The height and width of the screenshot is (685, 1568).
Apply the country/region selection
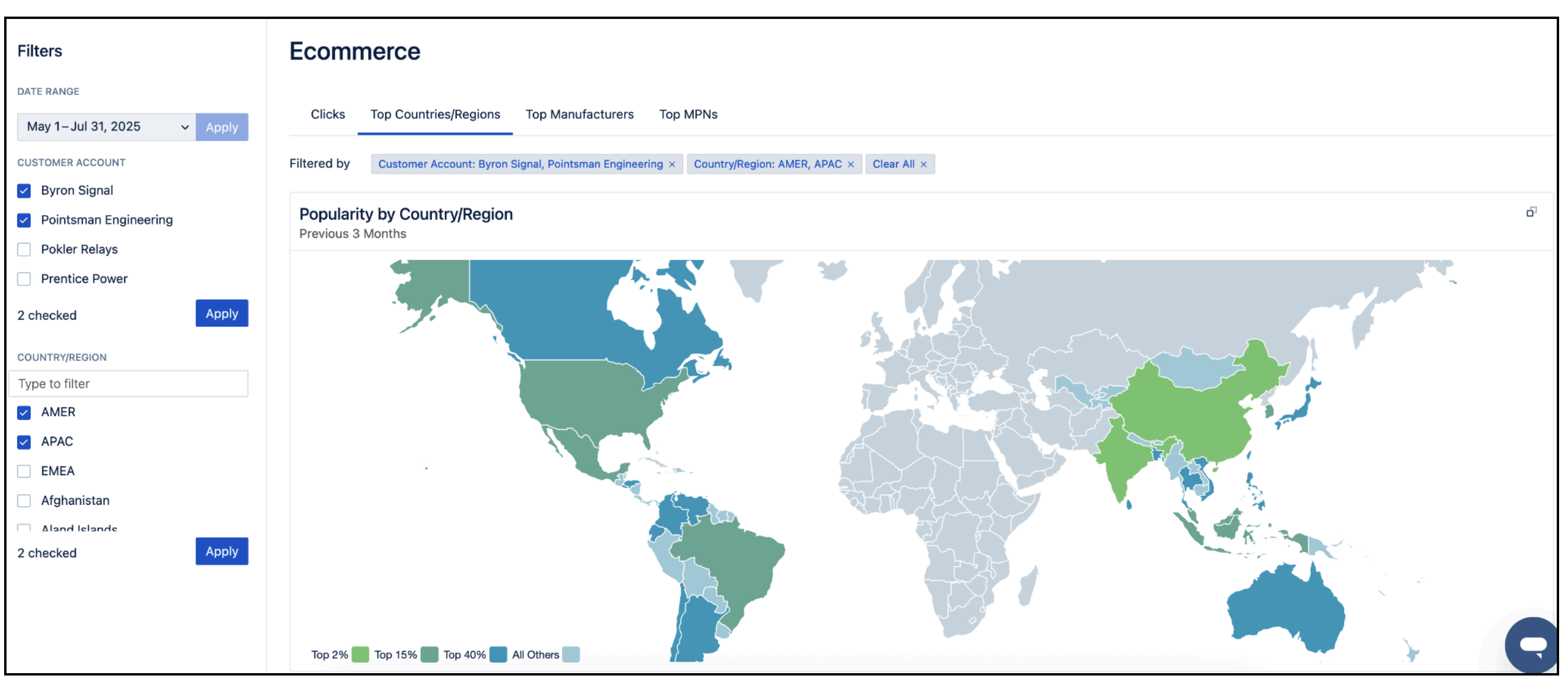(x=222, y=551)
